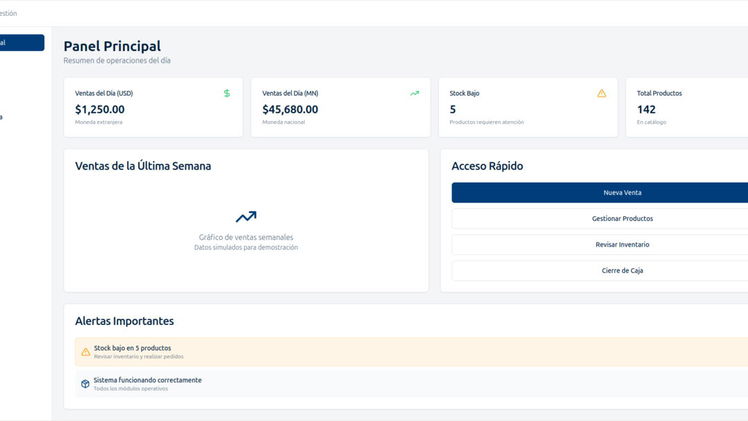The width and height of the screenshot is (748, 421).
Task: Click the Stock Bajo warning triangle icon
Action: pos(602,93)
